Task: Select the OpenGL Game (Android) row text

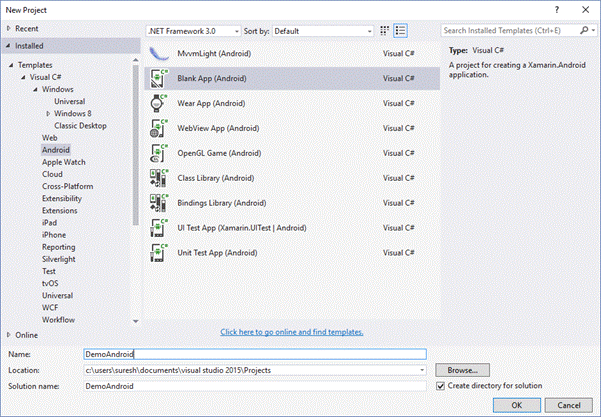Action: (x=219, y=153)
